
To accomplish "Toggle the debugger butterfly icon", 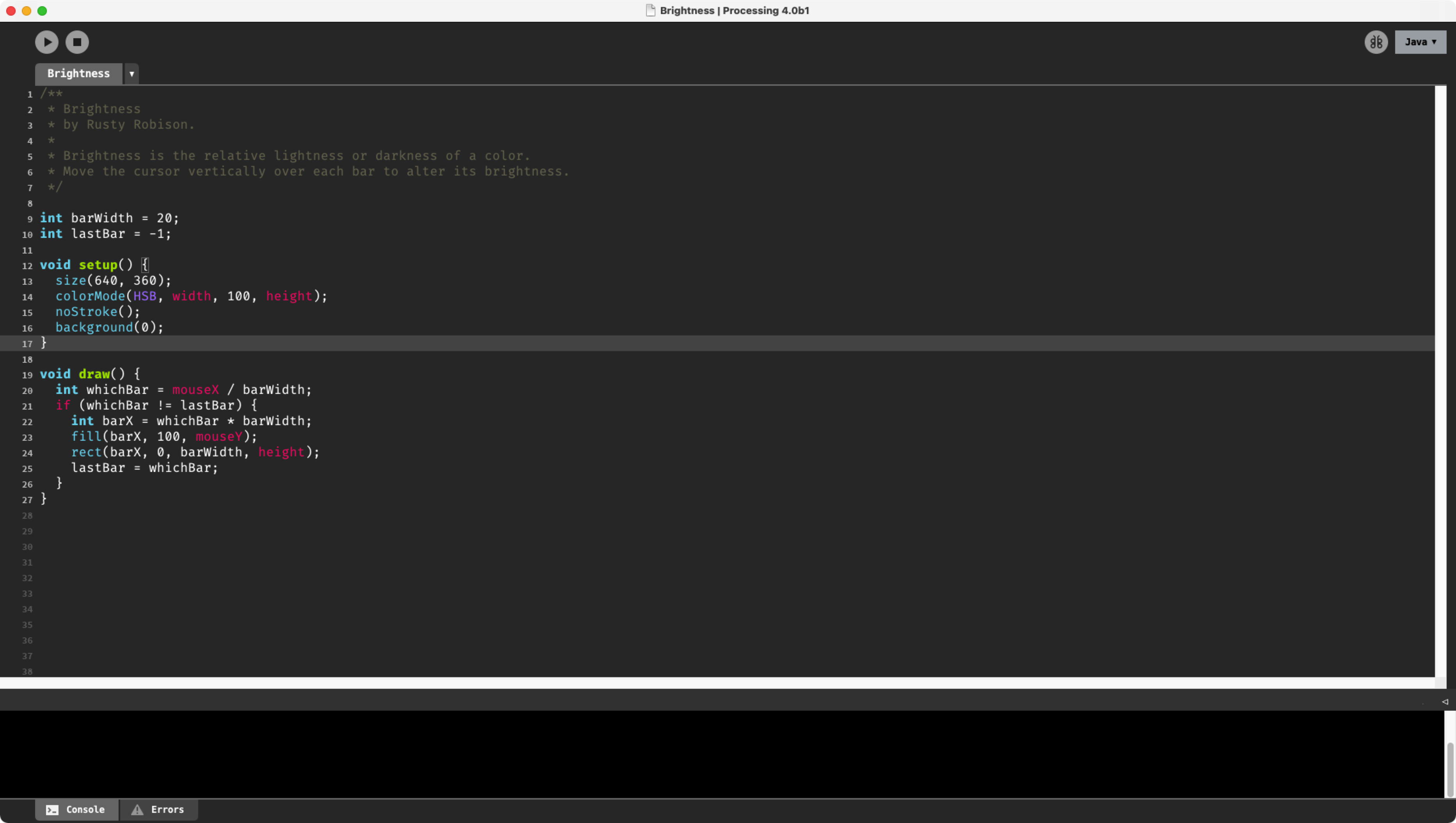I will 1376,42.
